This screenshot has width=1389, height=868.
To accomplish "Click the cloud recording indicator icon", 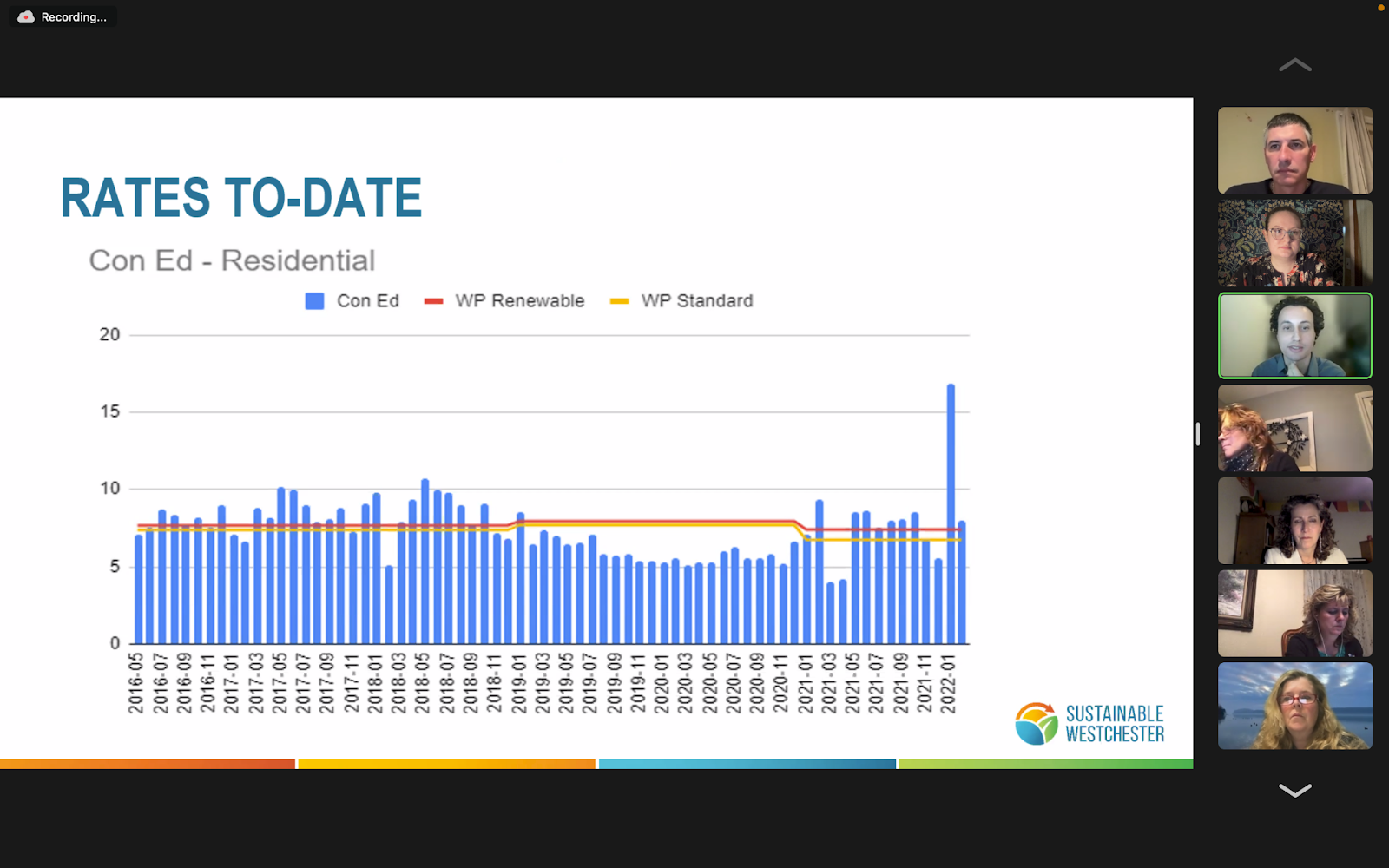I will click(x=26, y=16).
